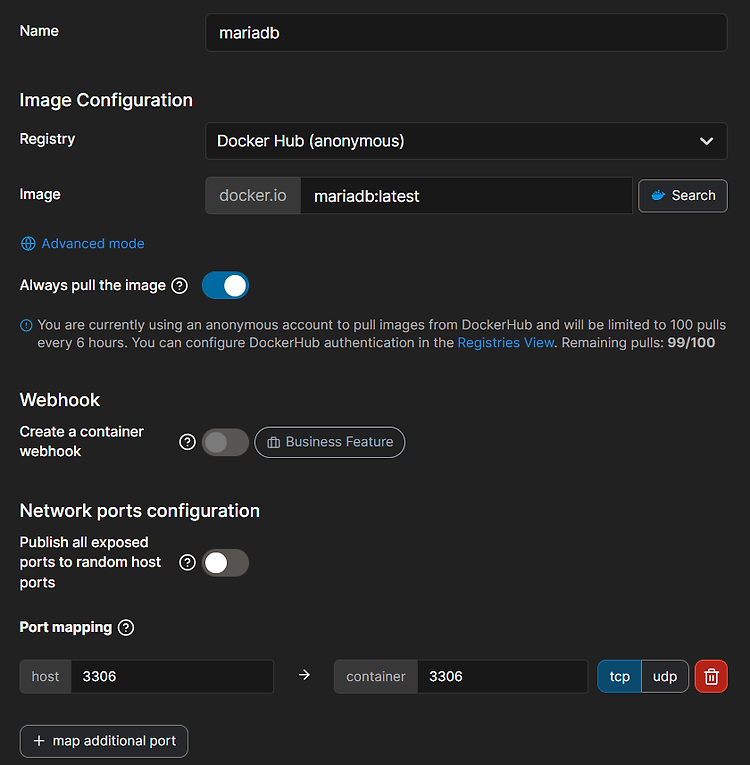Delete the 3306 port mapping with trash icon

coord(711,677)
